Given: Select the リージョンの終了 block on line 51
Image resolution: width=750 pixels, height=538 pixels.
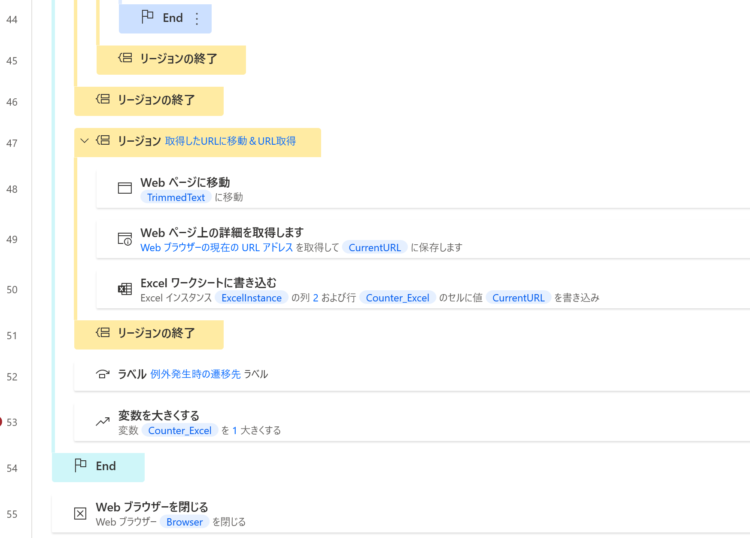Looking at the screenshot, I should [x=149, y=334].
